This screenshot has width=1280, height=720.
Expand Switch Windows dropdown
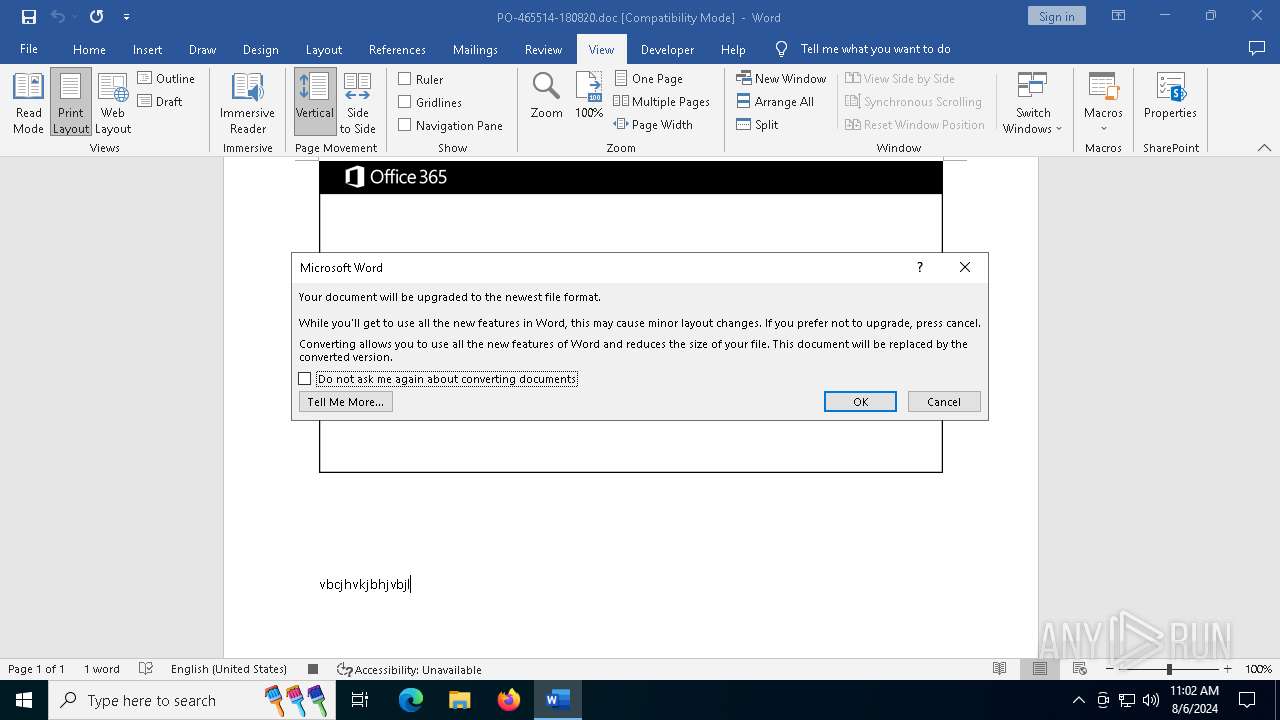click(x=1033, y=103)
